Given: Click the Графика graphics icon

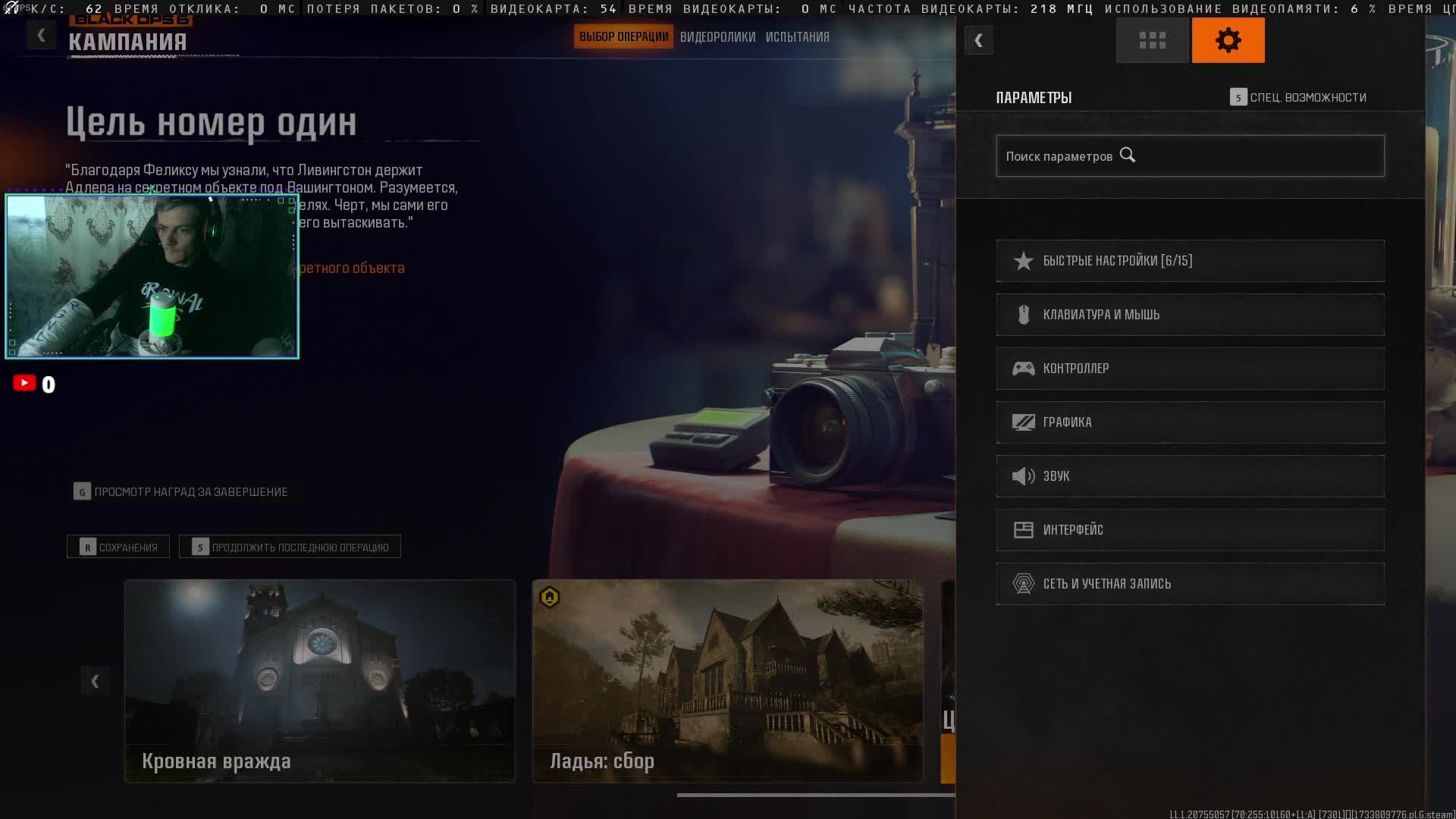Looking at the screenshot, I should pos(1024,422).
